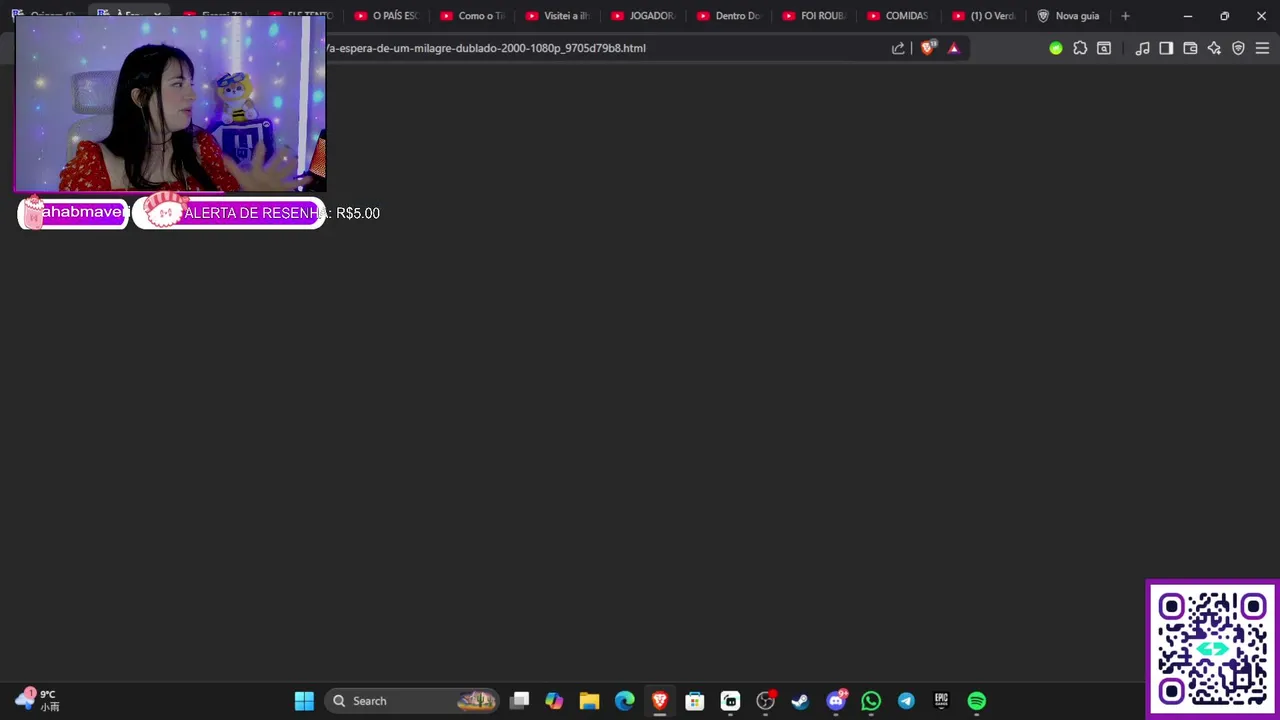Open Microsoft Store from the taskbar

[695, 701]
